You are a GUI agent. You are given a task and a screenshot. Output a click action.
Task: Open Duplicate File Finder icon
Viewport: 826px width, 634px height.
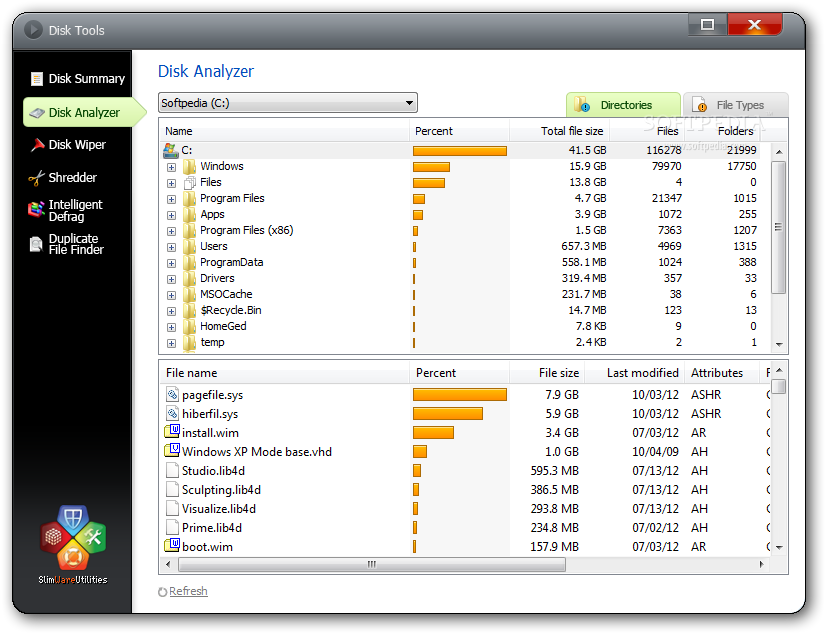point(36,244)
